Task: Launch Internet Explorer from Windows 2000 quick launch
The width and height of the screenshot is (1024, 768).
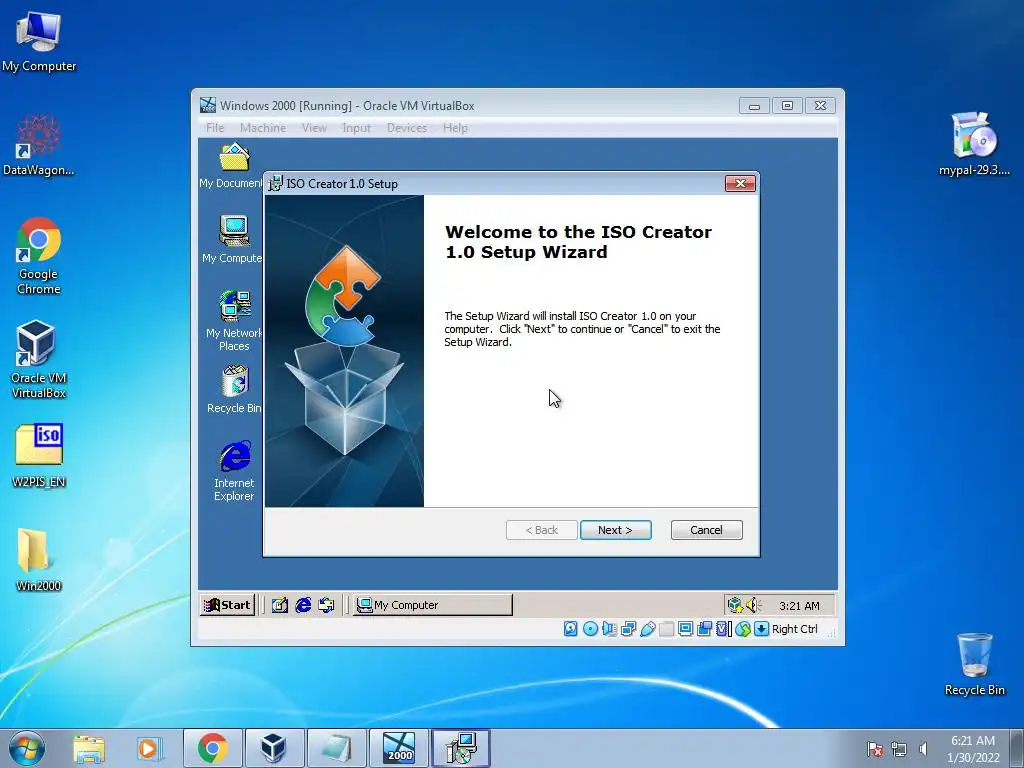Action: point(303,605)
